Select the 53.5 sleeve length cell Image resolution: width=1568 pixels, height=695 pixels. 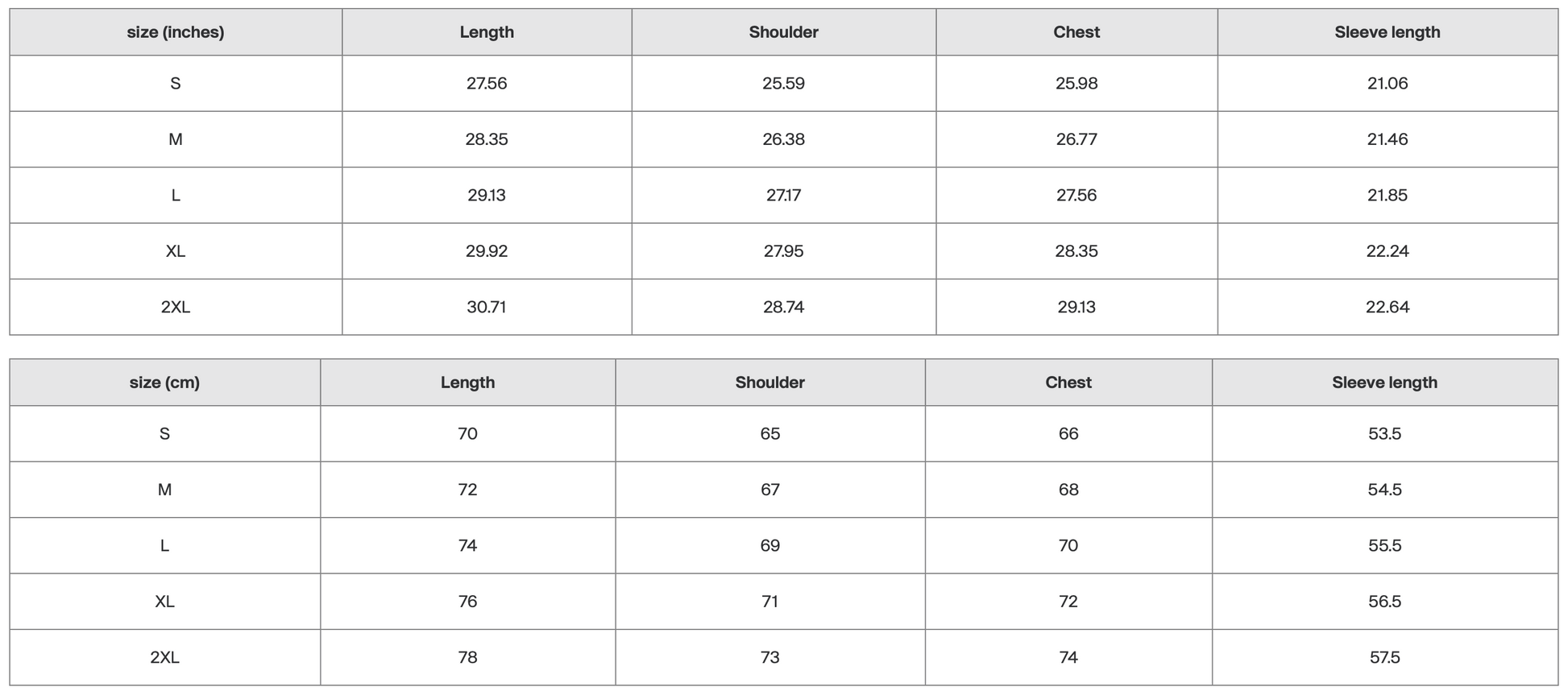[x=1384, y=434]
